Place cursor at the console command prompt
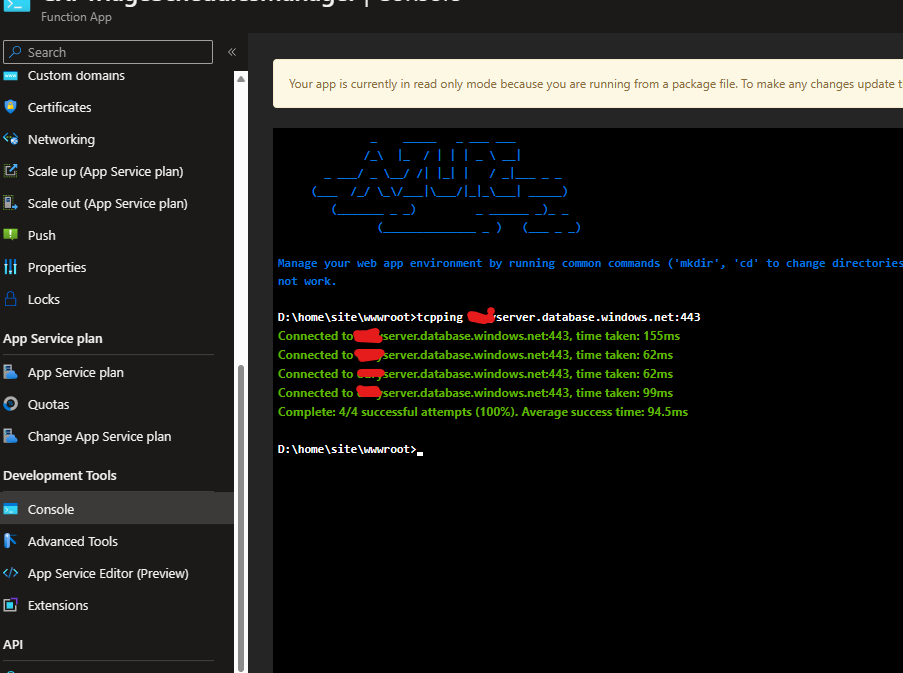The width and height of the screenshot is (903, 673). click(418, 448)
